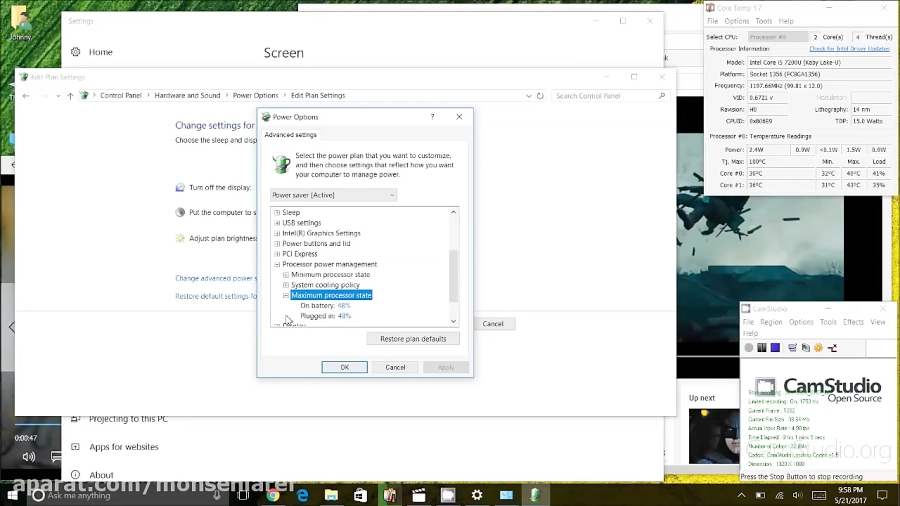Image resolution: width=900 pixels, height=506 pixels.
Task: Expand Power buttons and lid node
Action: pos(277,243)
